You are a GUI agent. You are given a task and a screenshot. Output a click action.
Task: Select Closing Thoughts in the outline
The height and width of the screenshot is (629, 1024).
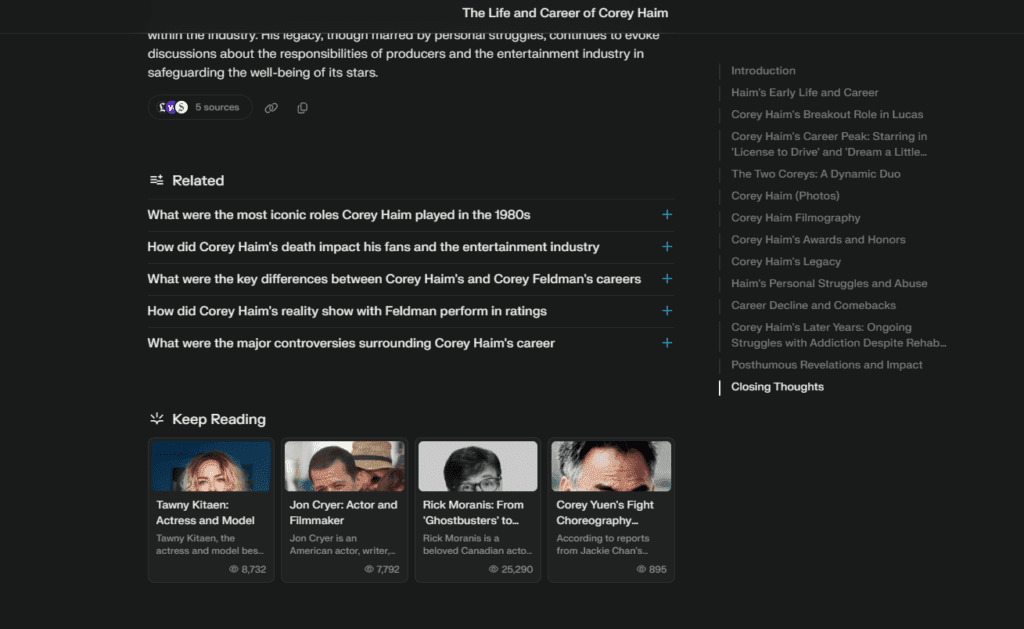pos(777,387)
